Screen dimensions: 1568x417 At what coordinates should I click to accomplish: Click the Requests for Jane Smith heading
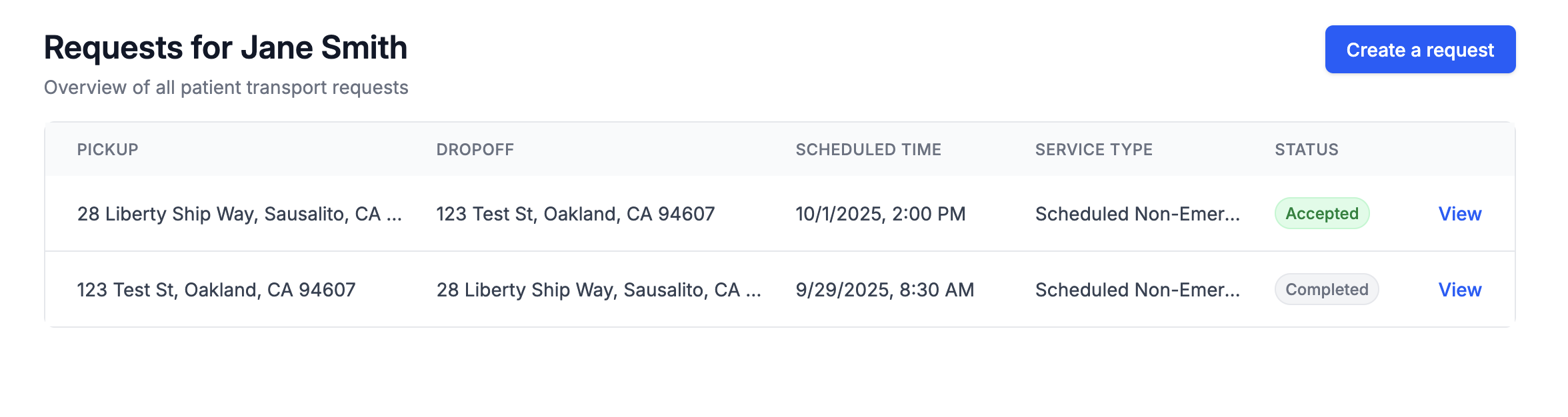point(225,48)
